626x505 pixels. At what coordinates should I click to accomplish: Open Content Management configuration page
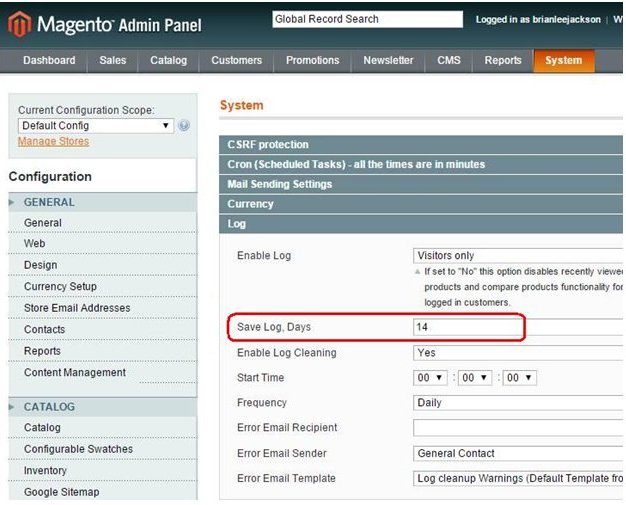pos(103,373)
